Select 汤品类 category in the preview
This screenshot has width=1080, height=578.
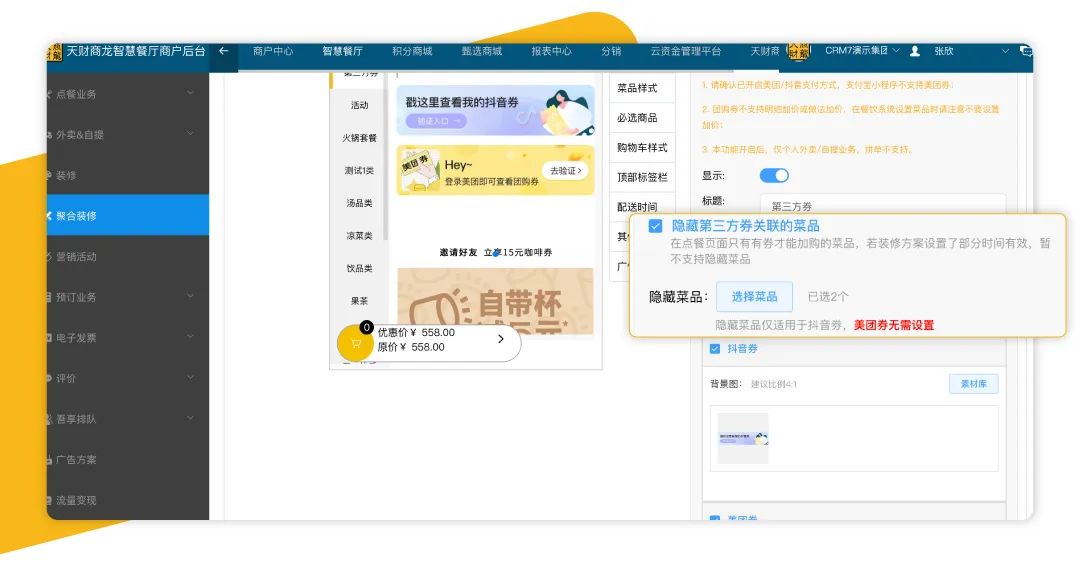360,203
